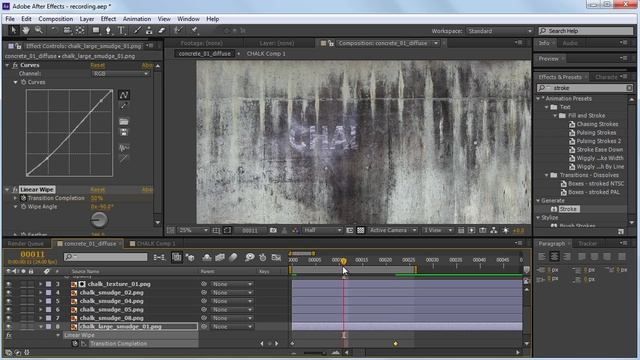This screenshot has height=360, width=640.
Task: Select the Rotation tool
Action: 53,30
